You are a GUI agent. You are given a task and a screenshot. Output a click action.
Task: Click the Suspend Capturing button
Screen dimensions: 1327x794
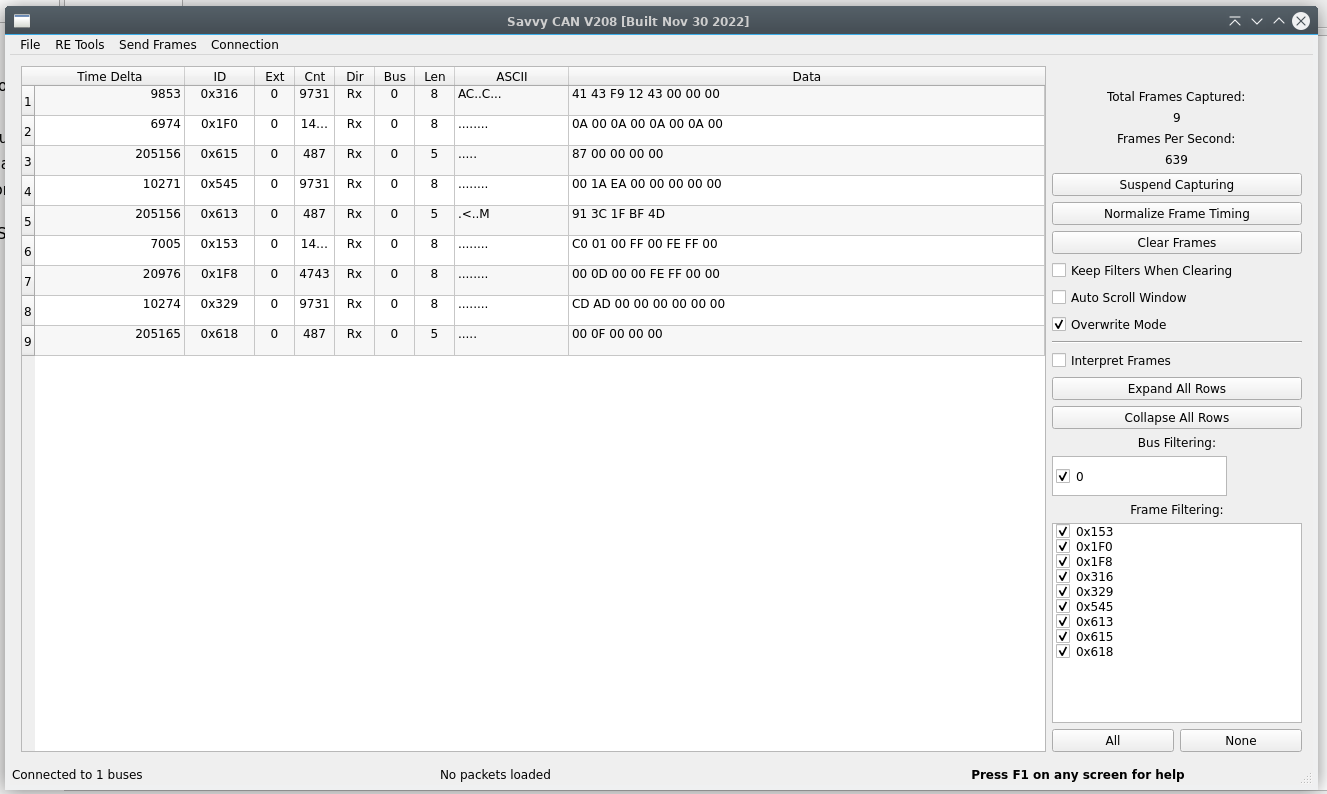click(x=1176, y=185)
